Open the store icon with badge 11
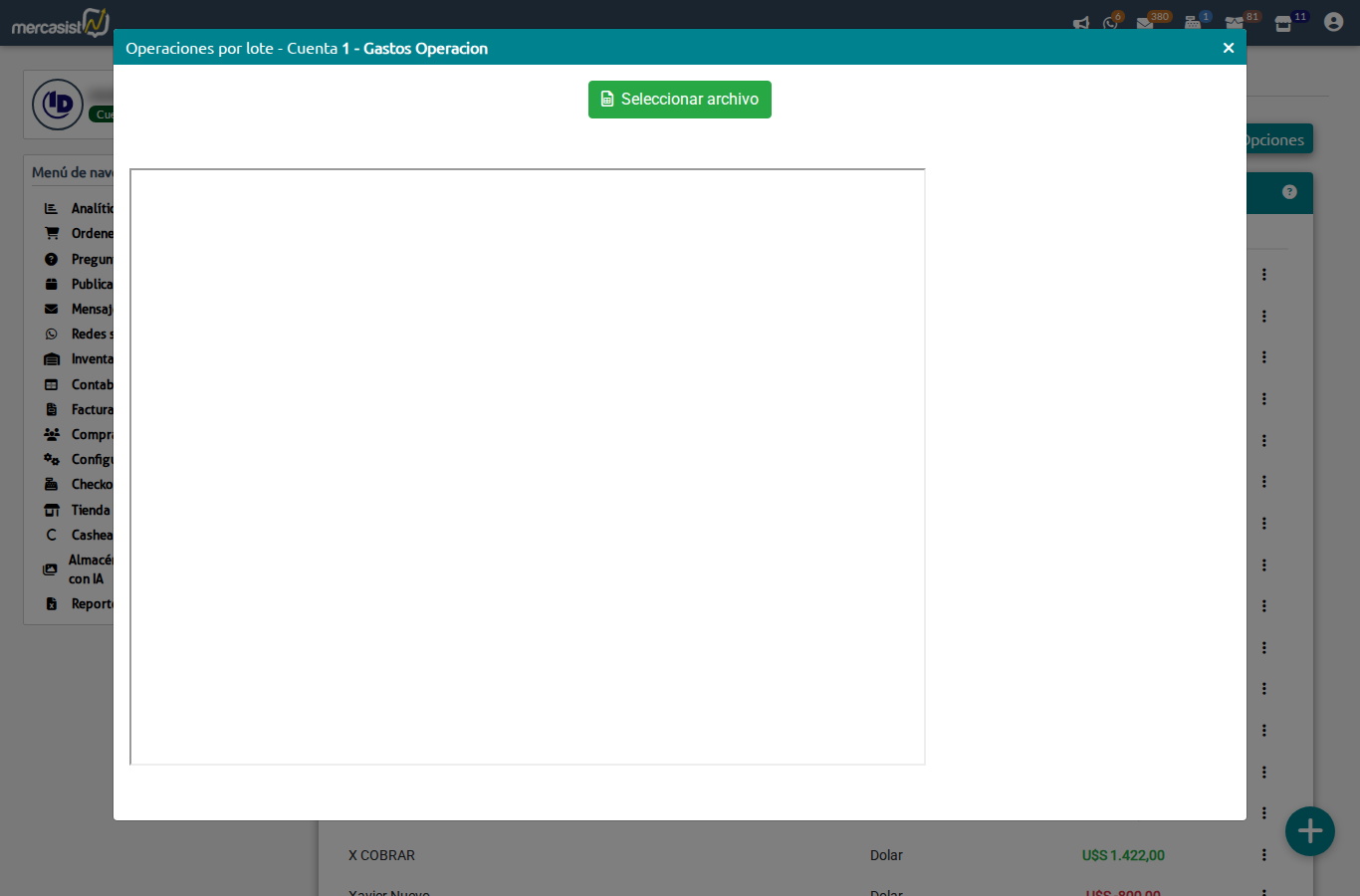Screen dimensions: 1360x896 pos(1284,23)
